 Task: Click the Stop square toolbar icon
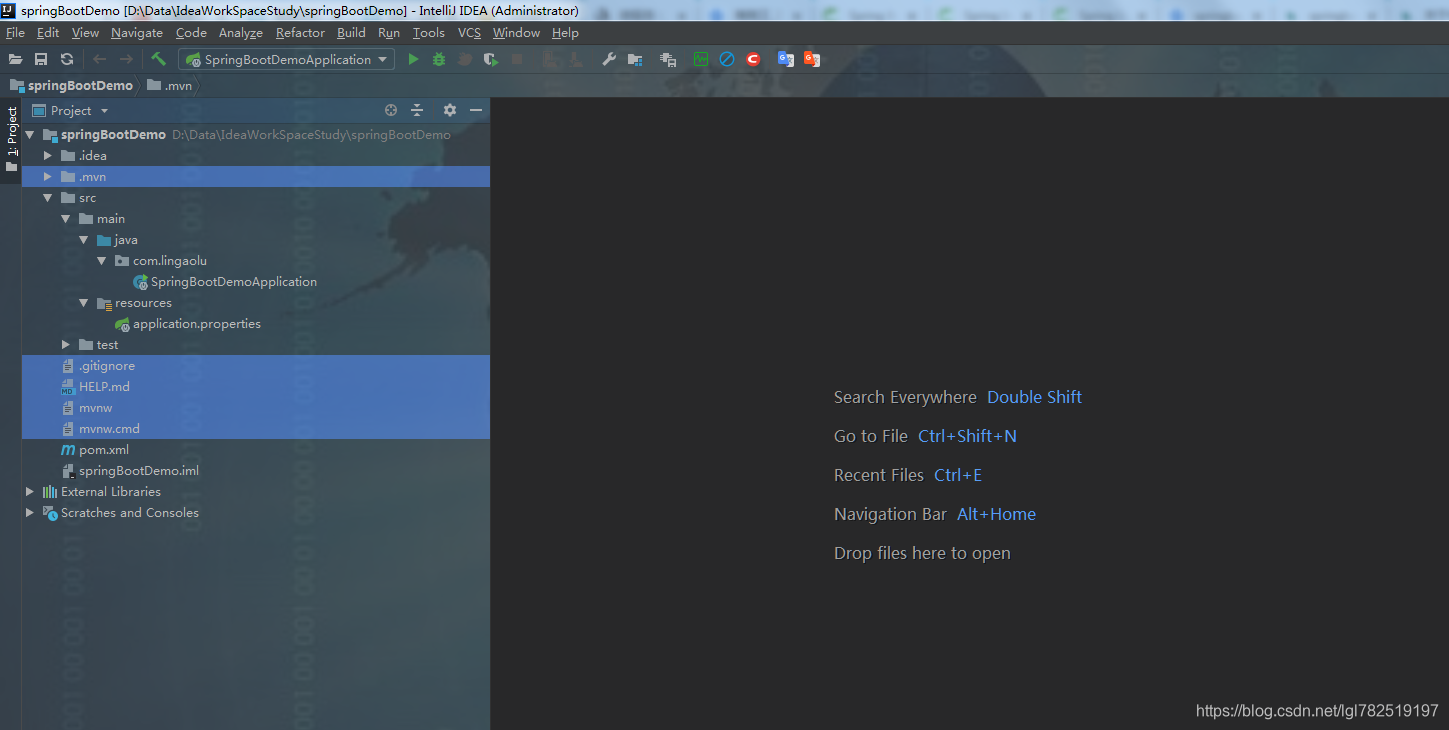click(517, 60)
